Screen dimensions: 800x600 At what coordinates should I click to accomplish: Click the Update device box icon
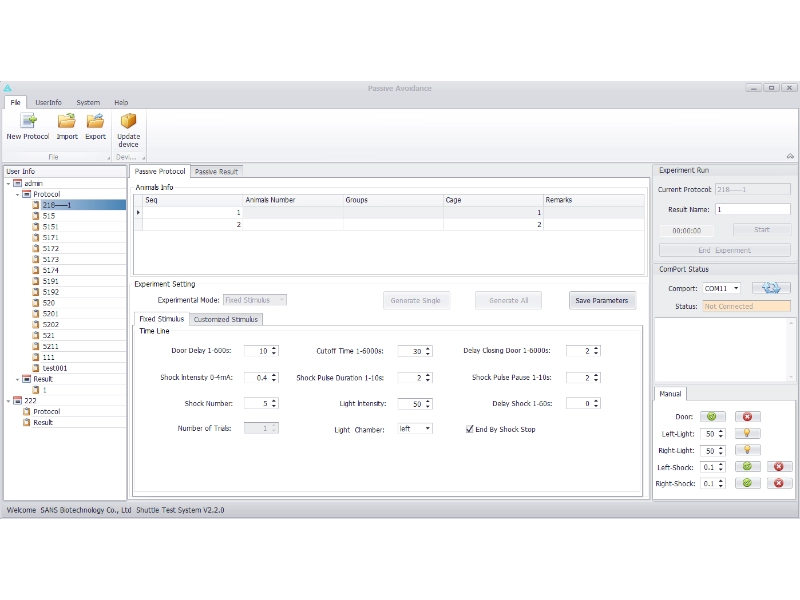pyautogui.click(x=129, y=122)
